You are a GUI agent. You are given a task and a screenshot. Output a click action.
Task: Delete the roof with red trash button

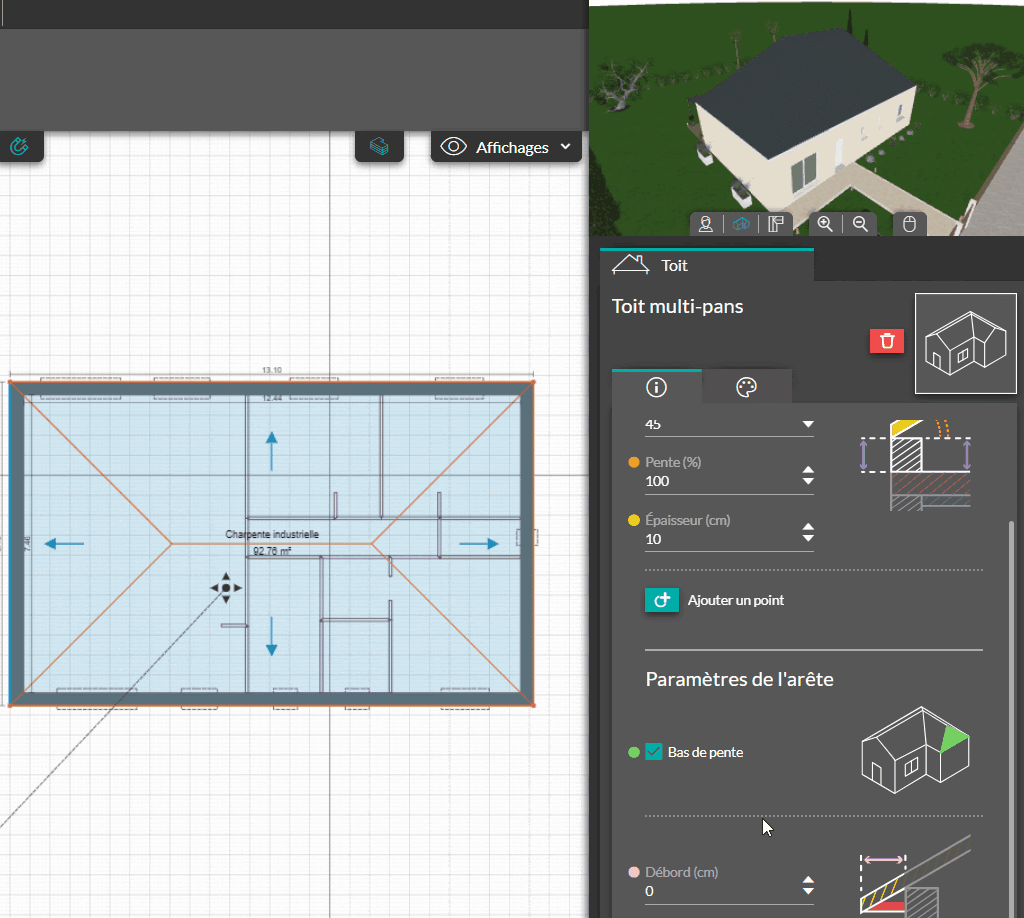tap(886, 341)
